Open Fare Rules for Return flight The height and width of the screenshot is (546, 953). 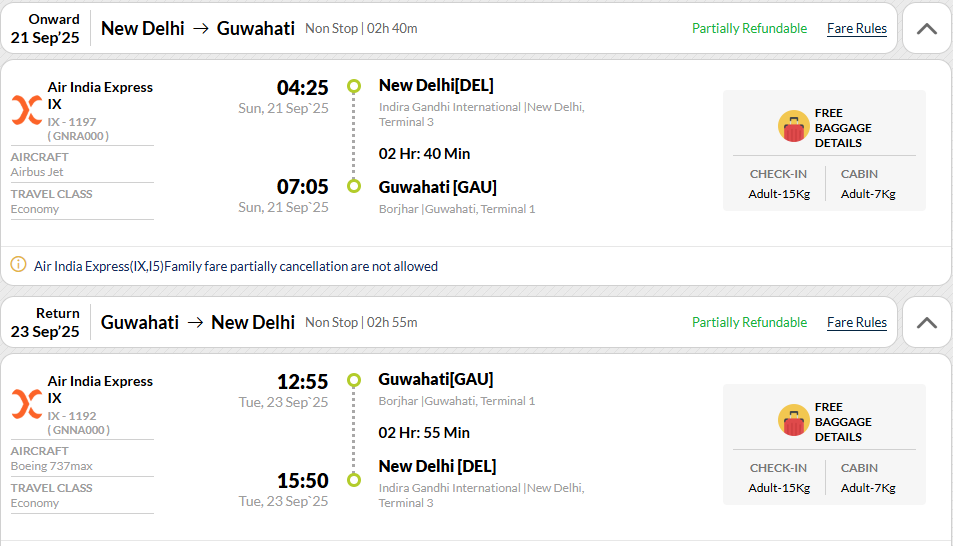tap(856, 323)
